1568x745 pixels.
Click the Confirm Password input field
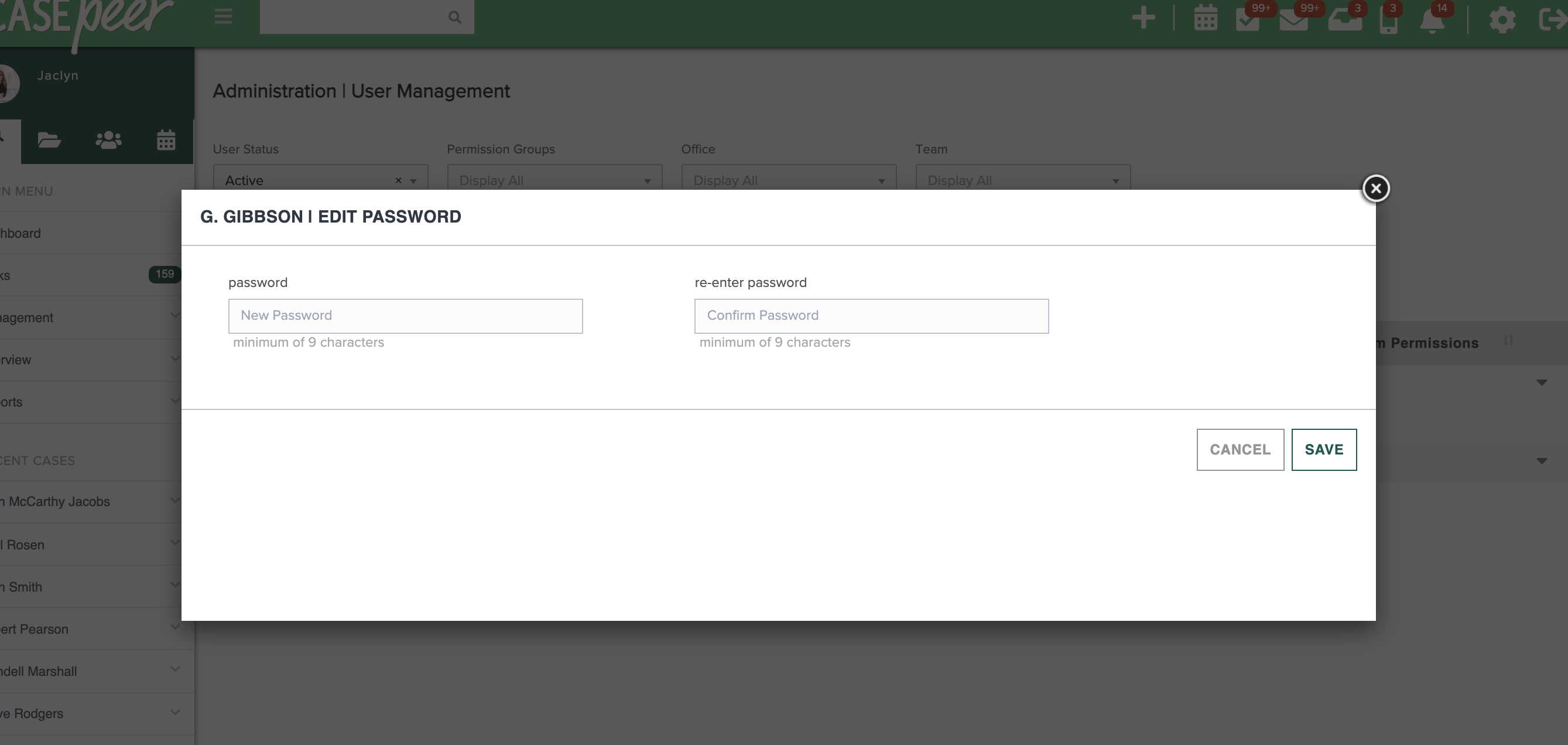[x=871, y=316]
